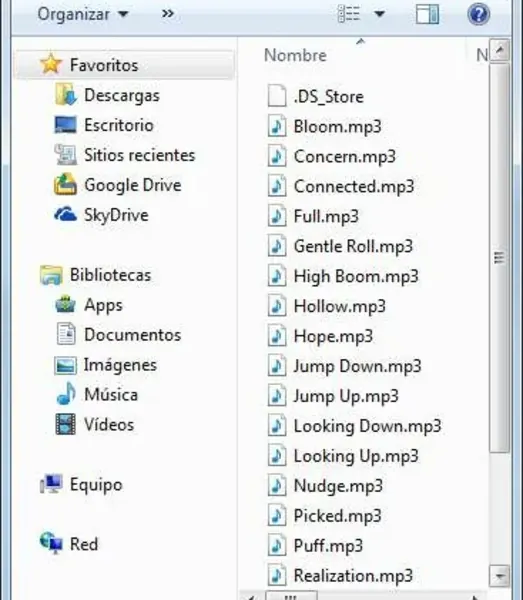The width and height of the screenshot is (523, 600).
Task: Sort by the Nombre column header
Action: tap(295, 55)
